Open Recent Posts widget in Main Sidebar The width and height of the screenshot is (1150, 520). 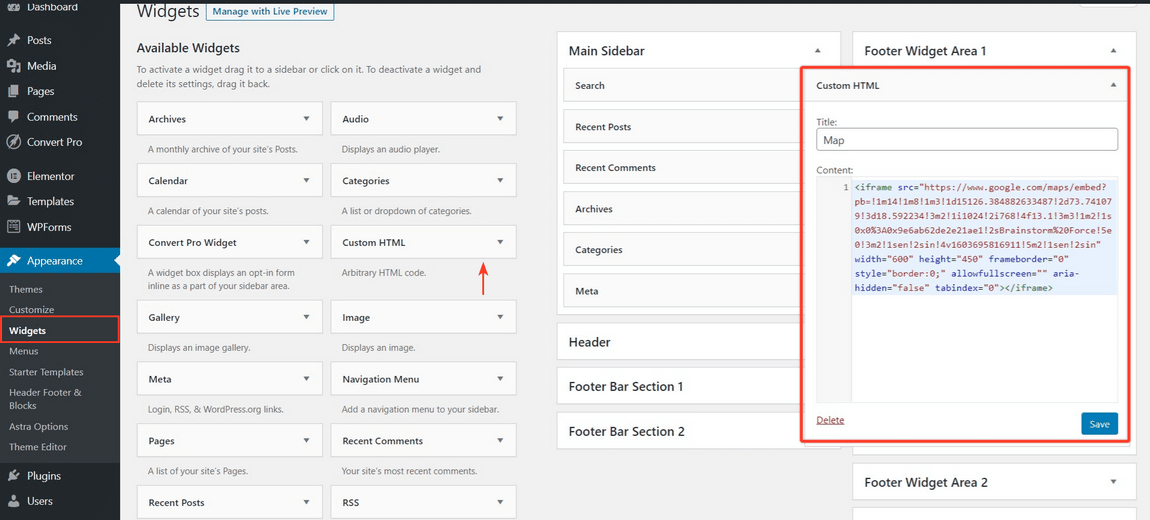click(x=681, y=127)
